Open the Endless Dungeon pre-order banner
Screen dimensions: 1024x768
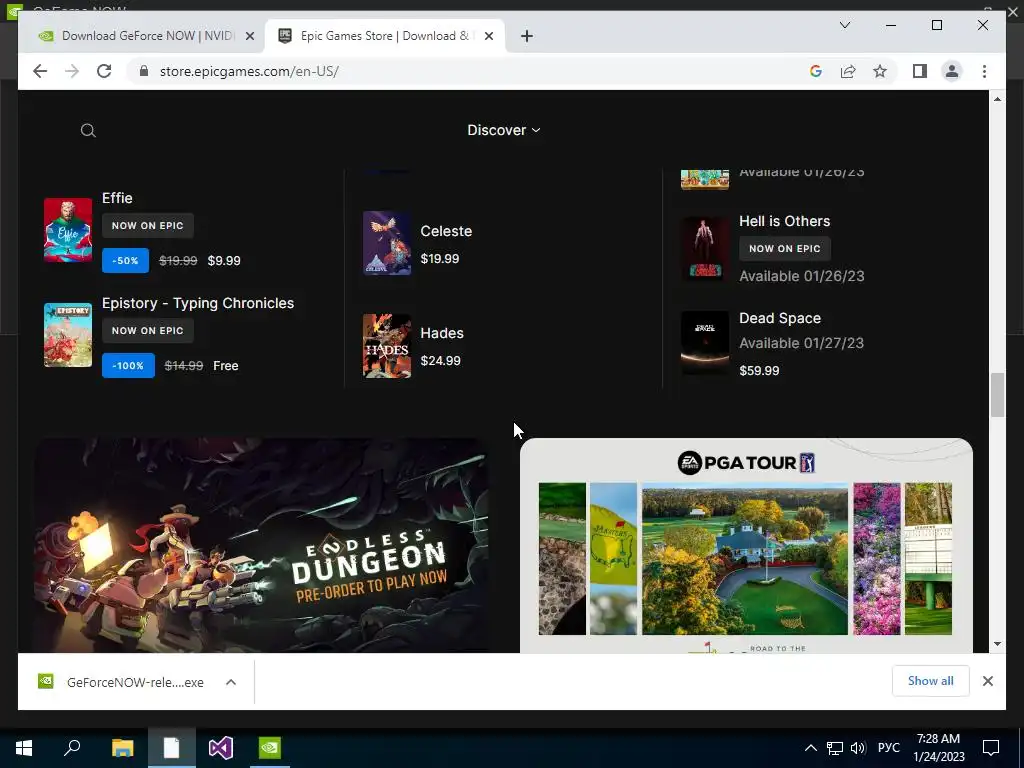[261, 545]
